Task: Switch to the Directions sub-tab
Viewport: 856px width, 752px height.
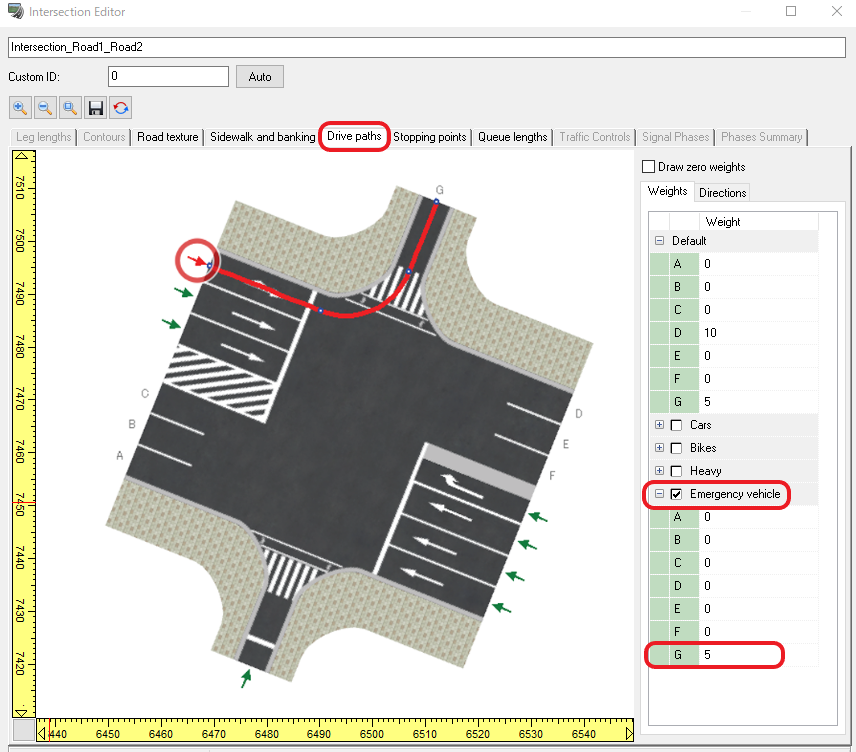Action: pyautogui.click(x=722, y=193)
